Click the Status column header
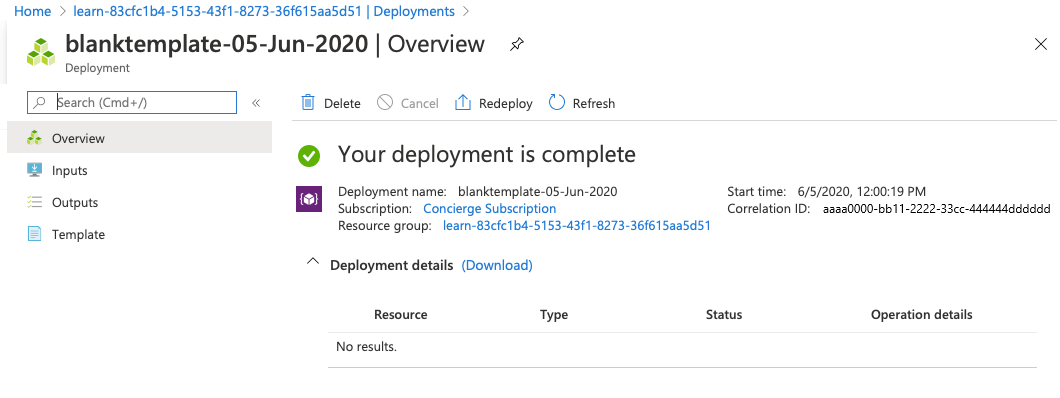 [x=724, y=315]
